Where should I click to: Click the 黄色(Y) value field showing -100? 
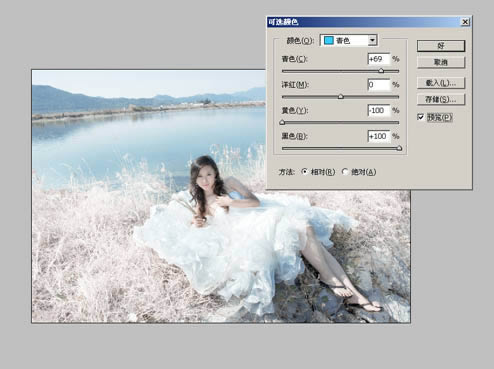pos(379,110)
